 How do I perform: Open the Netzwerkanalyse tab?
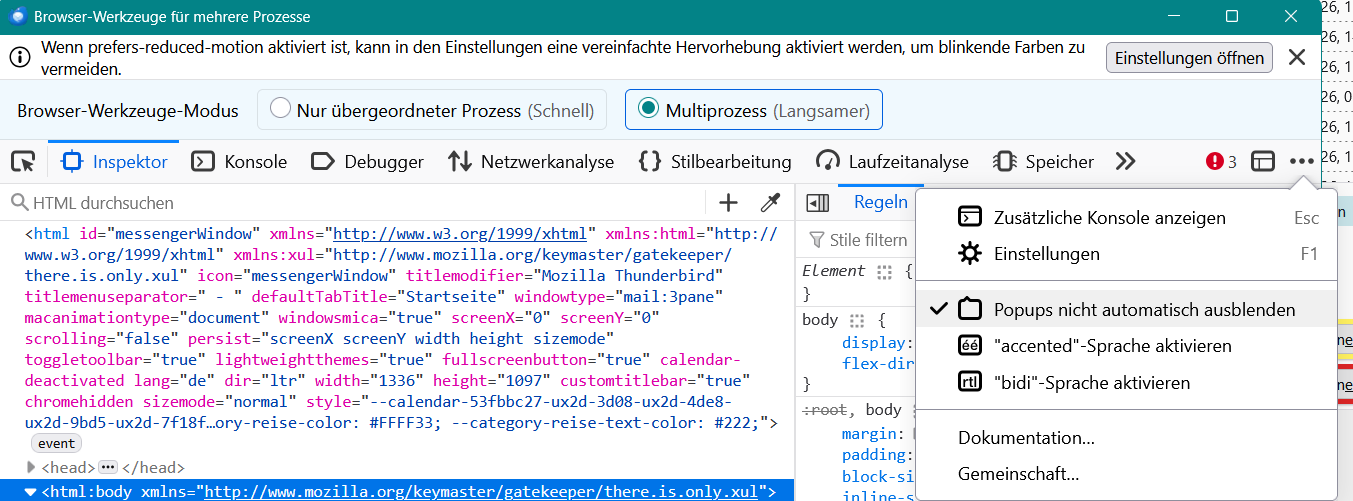532,161
